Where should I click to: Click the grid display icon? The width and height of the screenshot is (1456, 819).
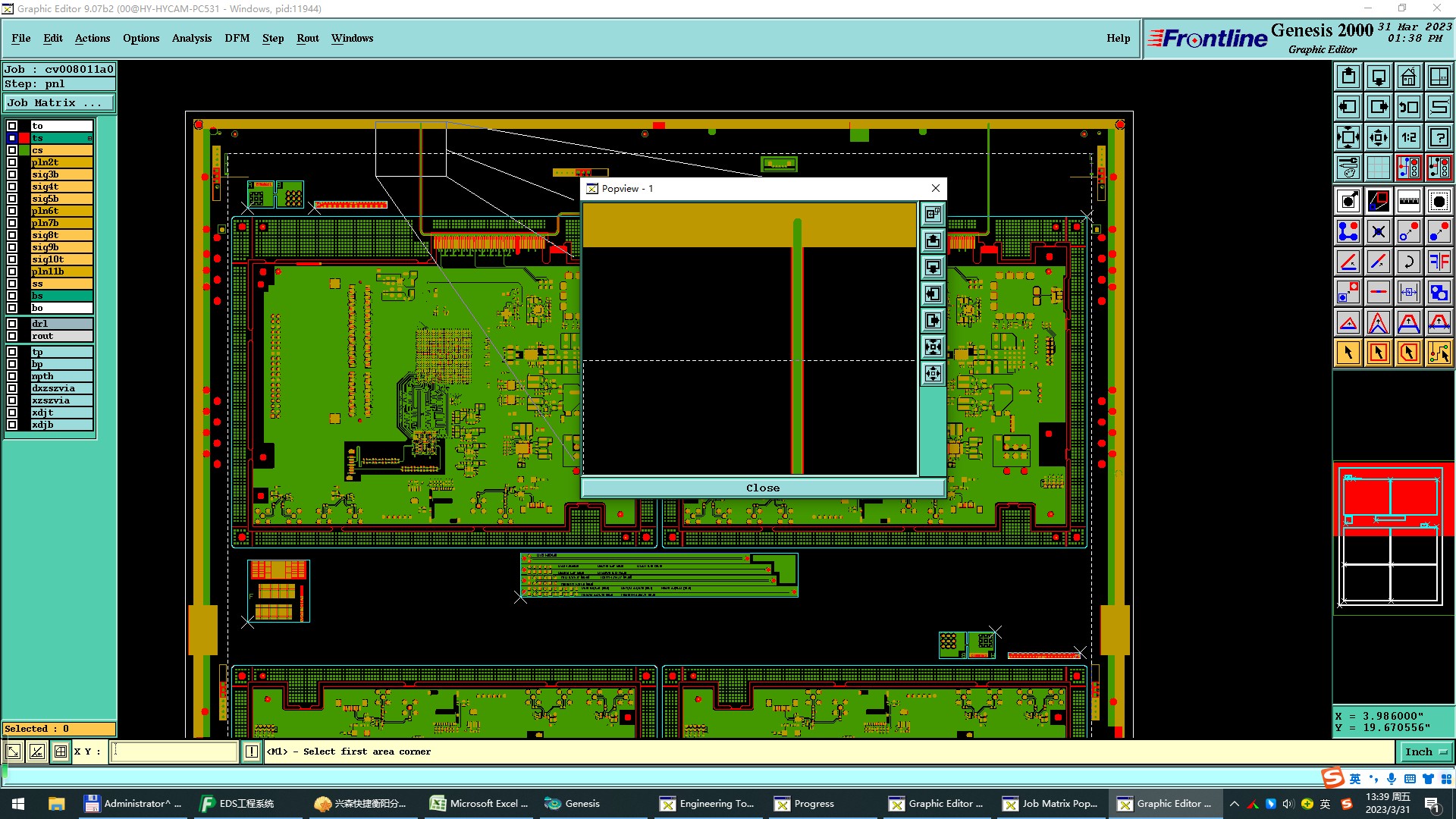[1378, 168]
